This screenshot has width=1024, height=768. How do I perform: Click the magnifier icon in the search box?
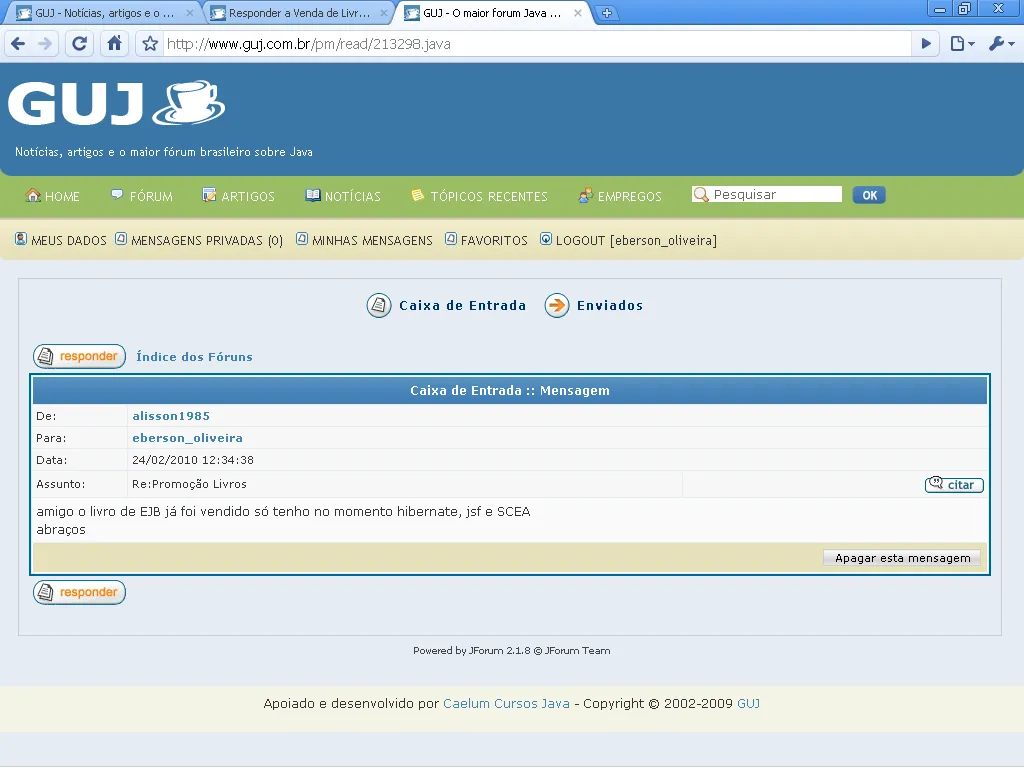pos(701,195)
